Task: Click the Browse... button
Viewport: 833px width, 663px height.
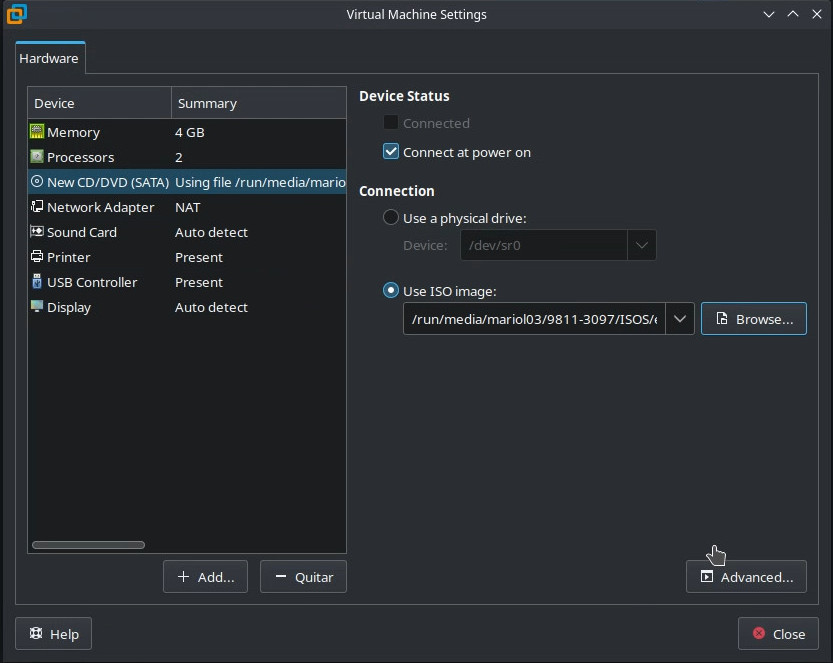Action: point(753,319)
